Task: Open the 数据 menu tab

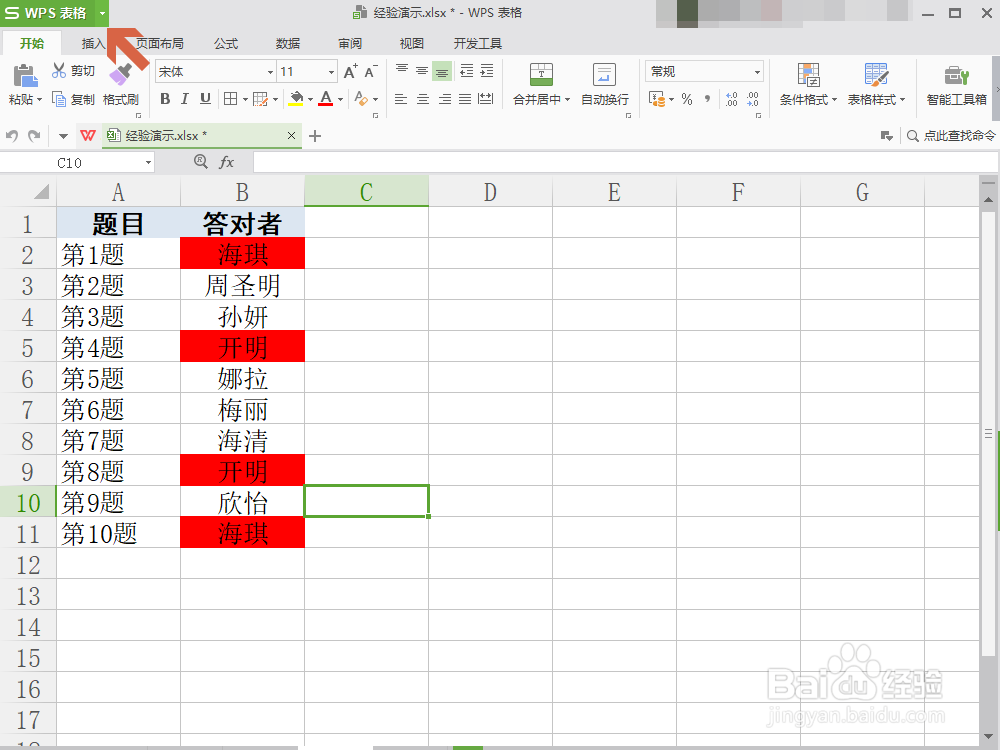Action: 286,43
